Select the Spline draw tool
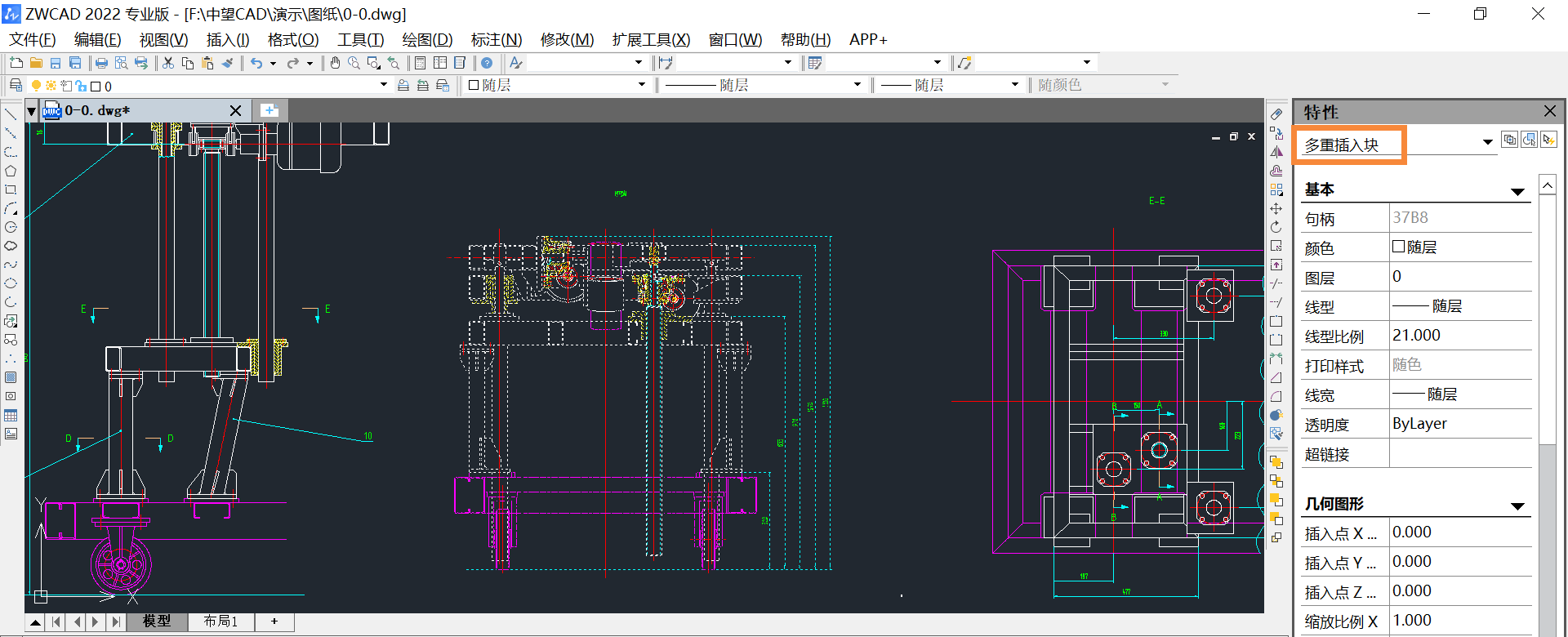1568x637 pixels. [x=11, y=265]
